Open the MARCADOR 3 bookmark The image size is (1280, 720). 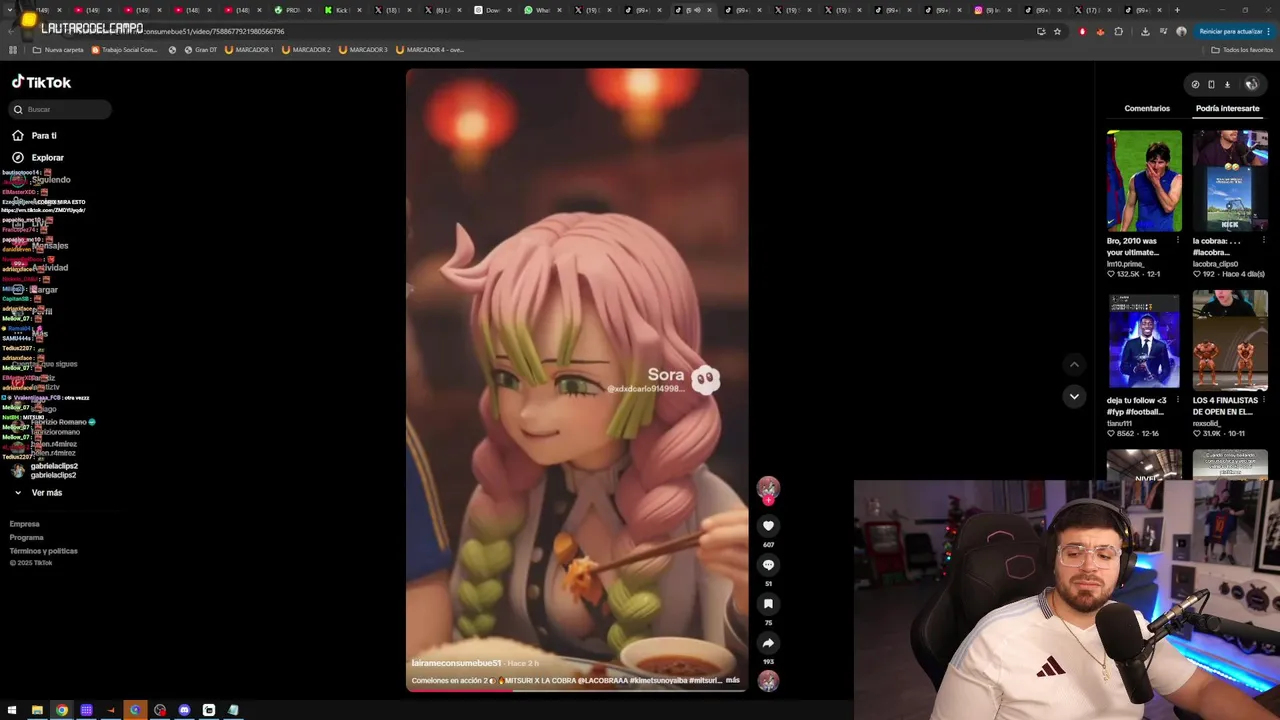click(x=363, y=49)
